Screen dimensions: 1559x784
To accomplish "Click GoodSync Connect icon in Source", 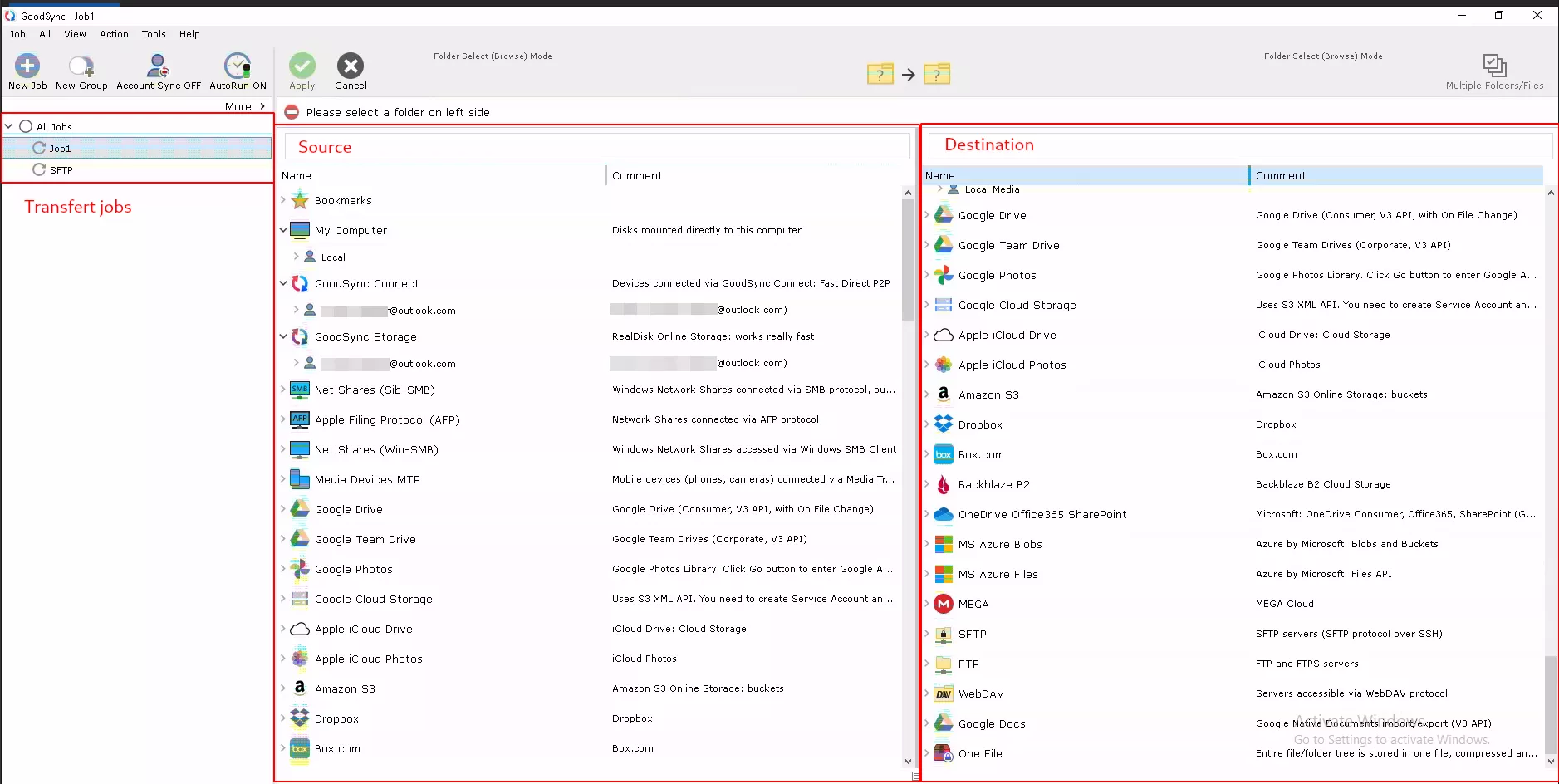I will [300, 283].
